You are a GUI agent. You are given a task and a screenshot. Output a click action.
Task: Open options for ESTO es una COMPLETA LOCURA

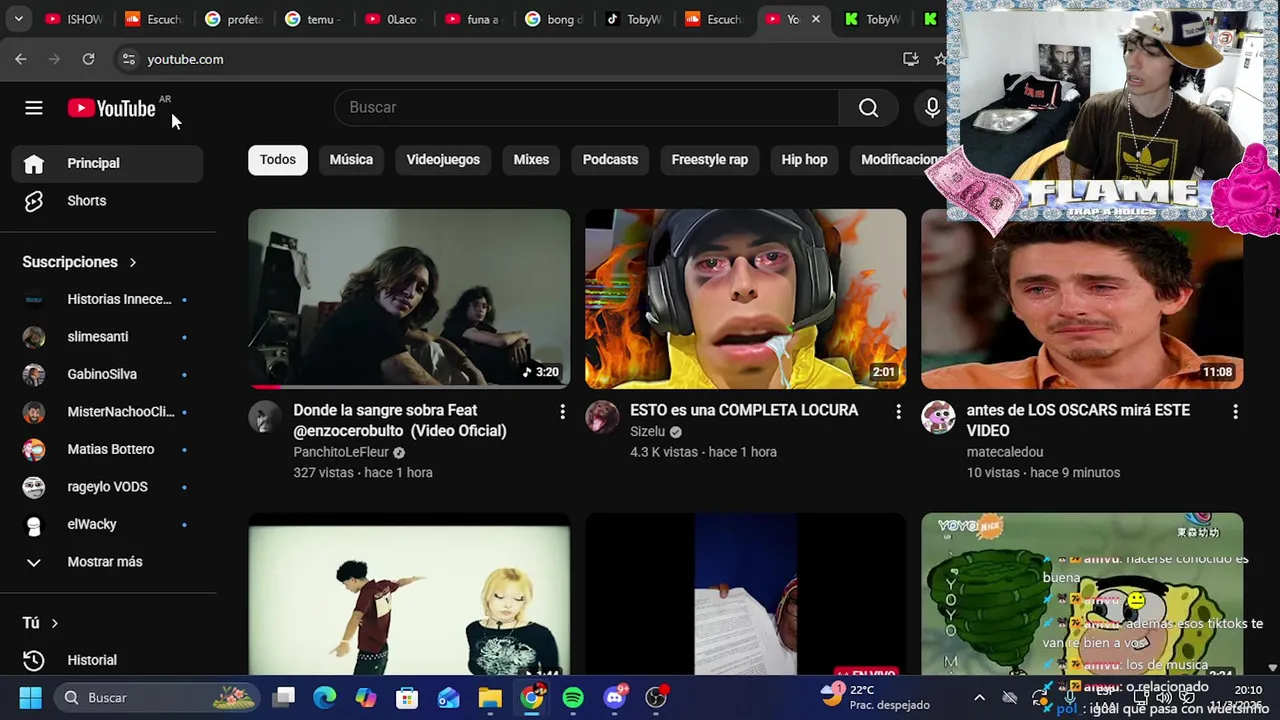[898, 412]
